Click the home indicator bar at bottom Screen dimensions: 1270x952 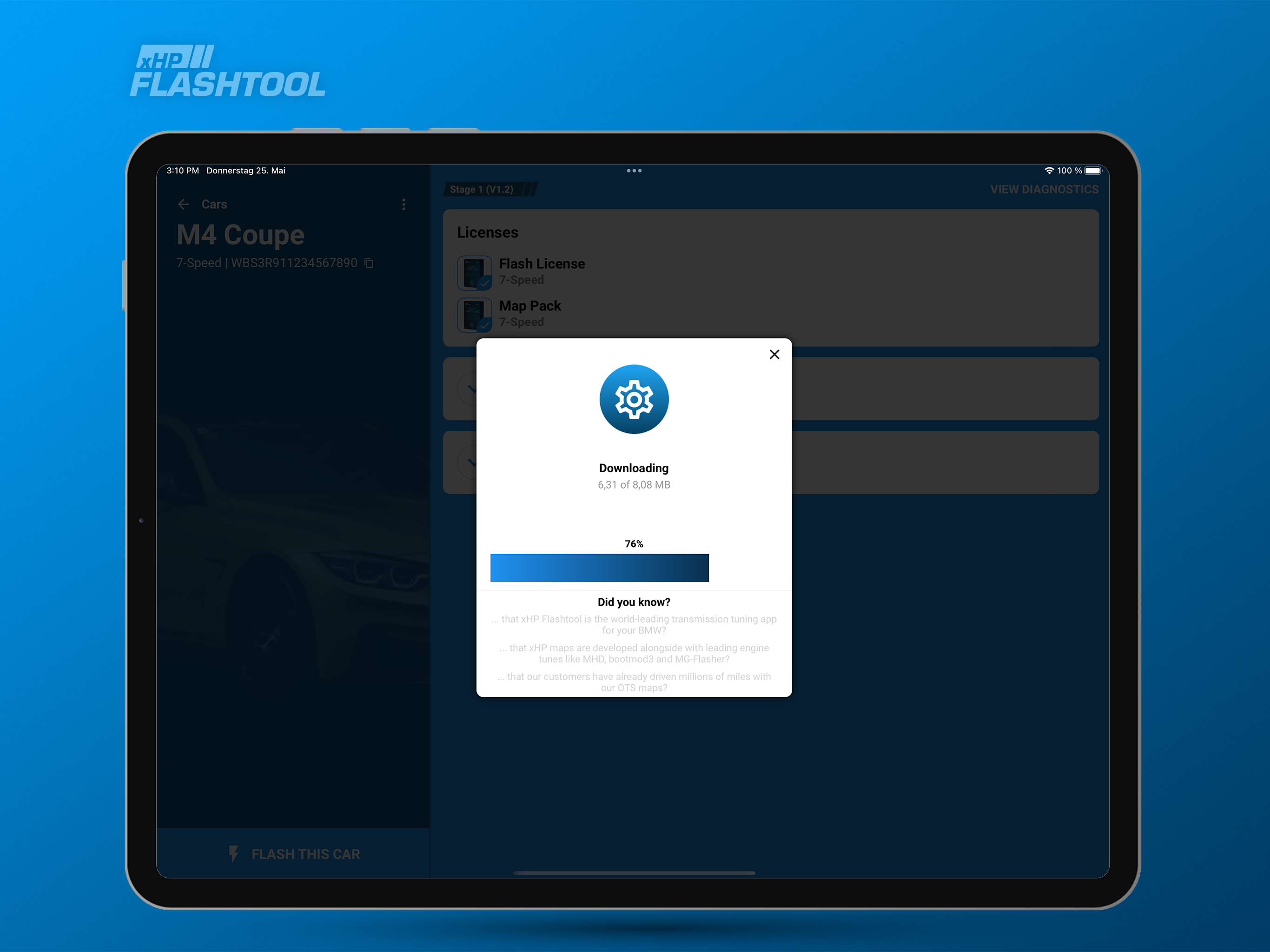(634, 873)
